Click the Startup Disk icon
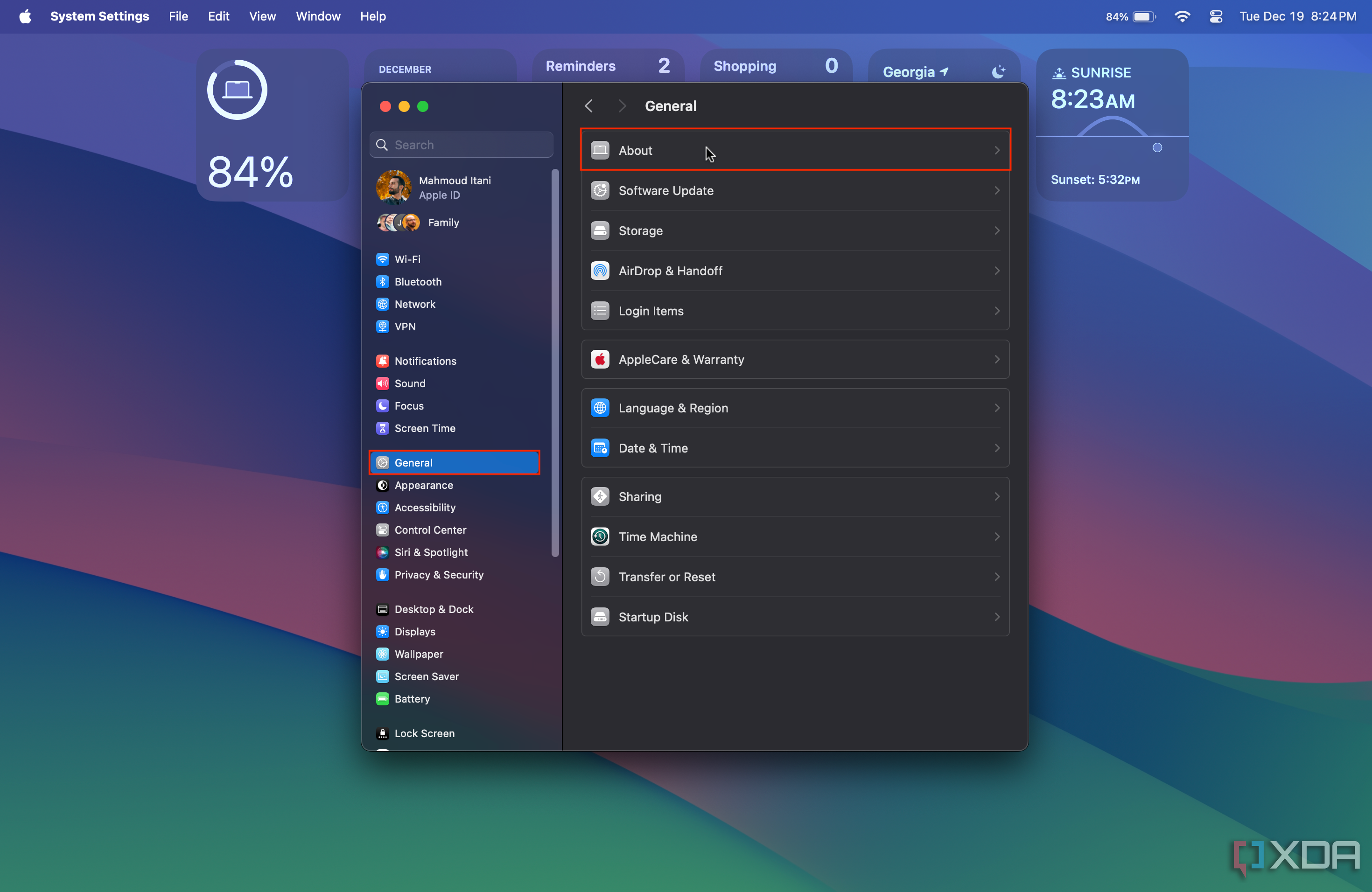The height and width of the screenshot is (892, 1372). tap(600, 617)
